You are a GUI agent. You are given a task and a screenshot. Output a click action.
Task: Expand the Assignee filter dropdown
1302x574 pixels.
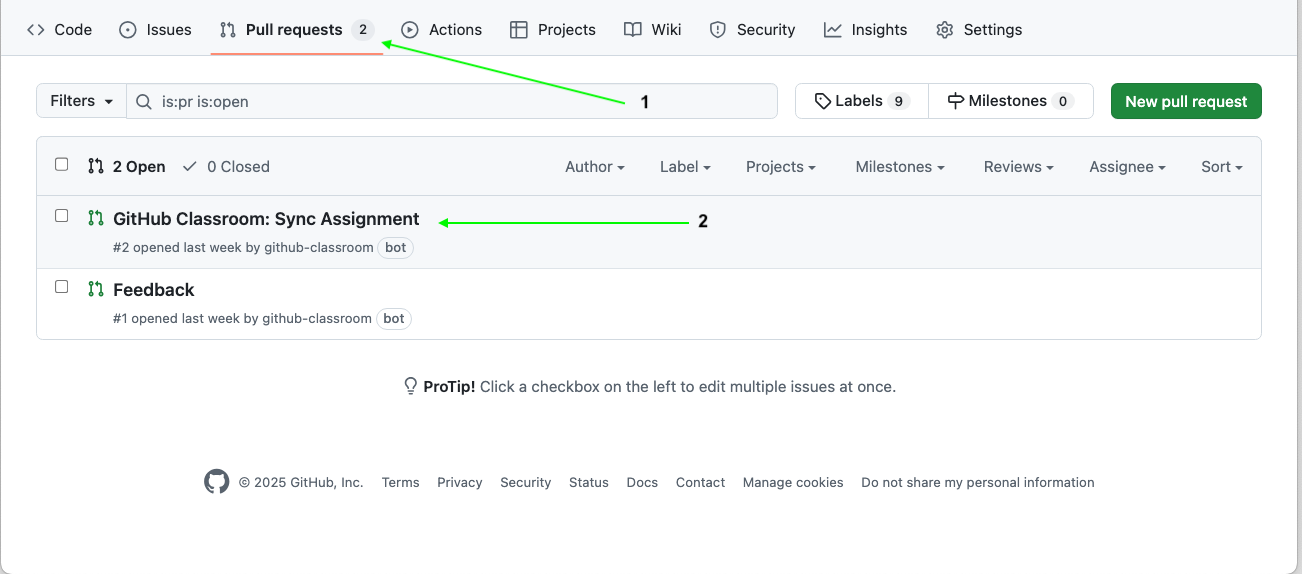coord(1128,167)
